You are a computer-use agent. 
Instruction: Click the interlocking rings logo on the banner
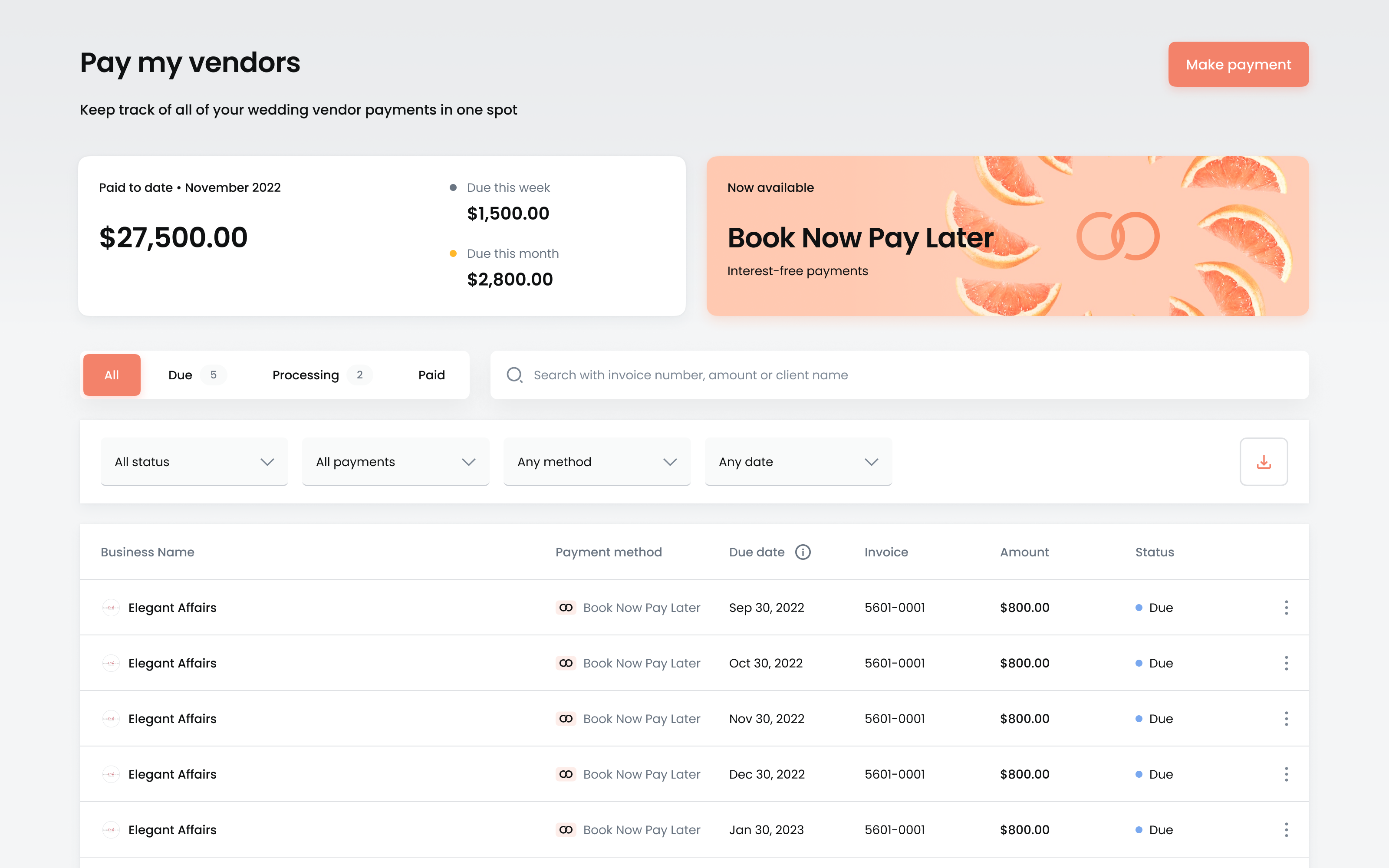tap(1118, 236)
